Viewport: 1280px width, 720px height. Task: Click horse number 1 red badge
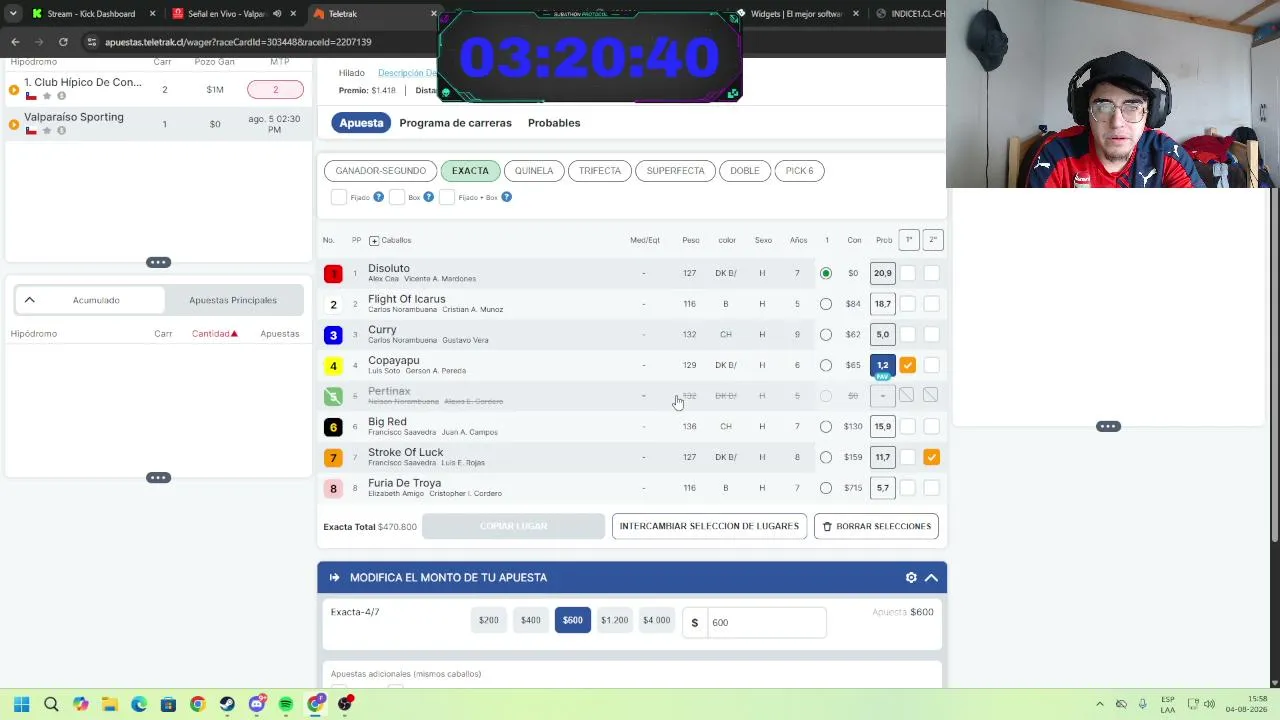[x=333, y=274]
